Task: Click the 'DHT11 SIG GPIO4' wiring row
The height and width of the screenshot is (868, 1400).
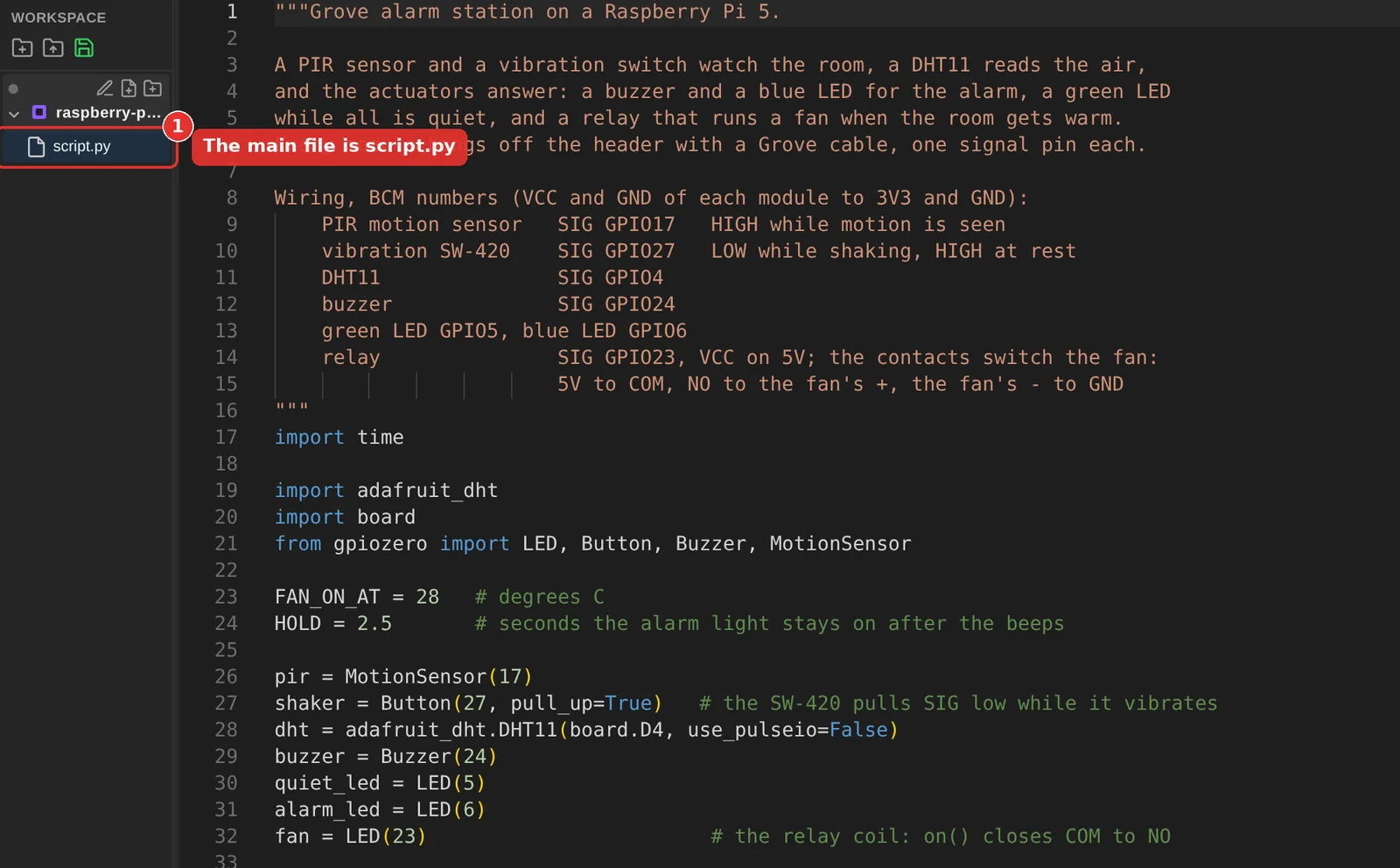Action: (x=493, y=277)
